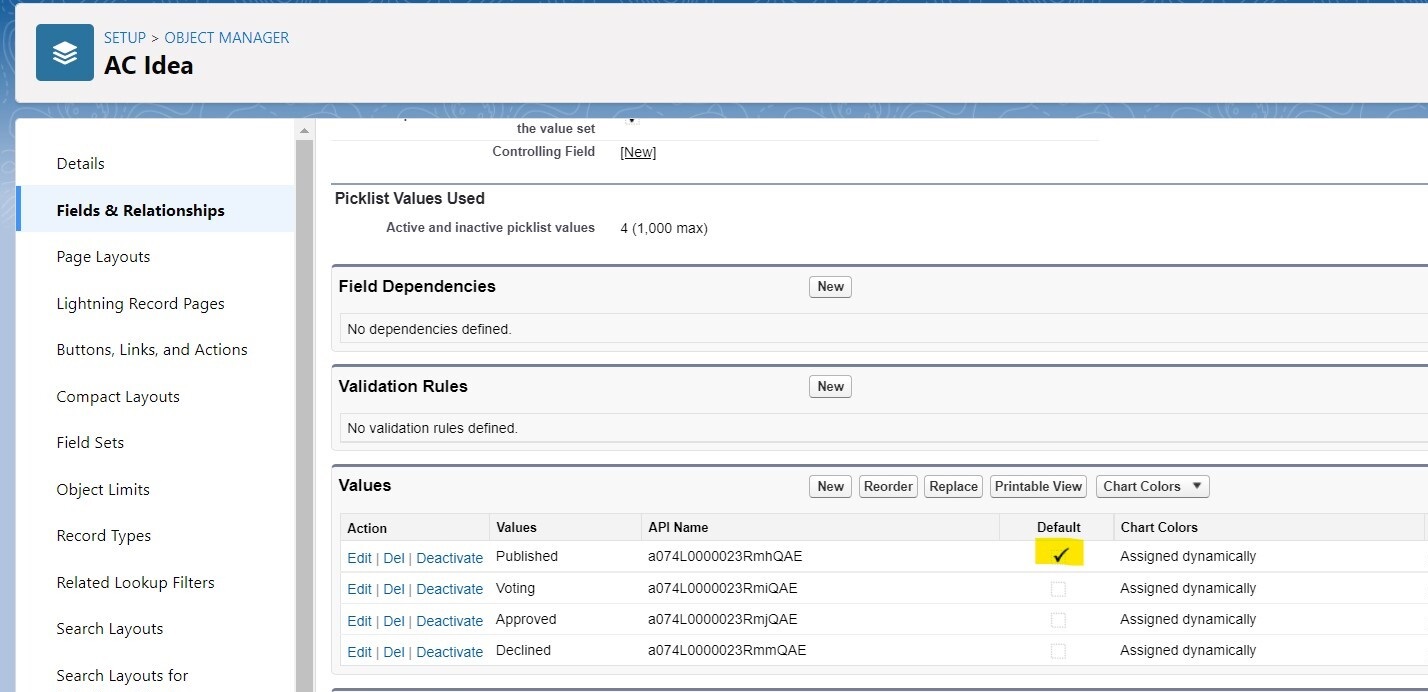The height and width of the screenshot is (692, 1428).
Task: Click the Controlling Field New link
Action: (638, 152)
